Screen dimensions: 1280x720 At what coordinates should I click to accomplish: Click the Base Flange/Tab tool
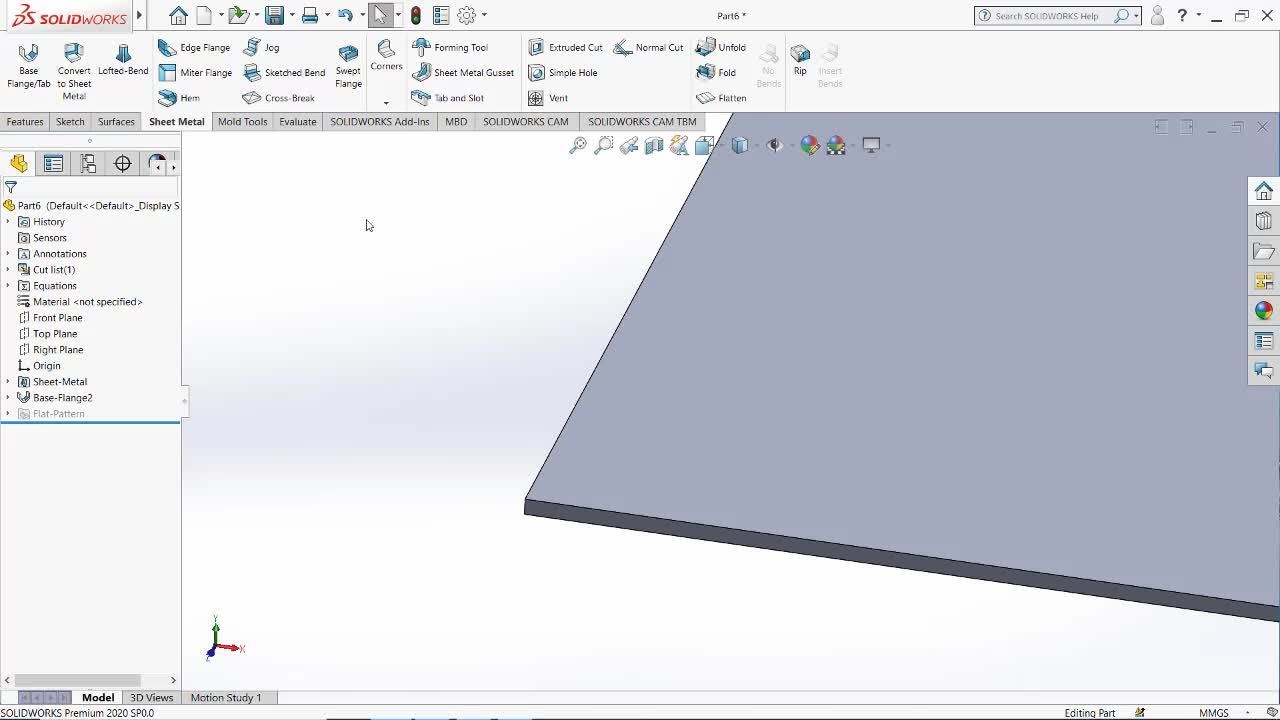pos(28,65)
